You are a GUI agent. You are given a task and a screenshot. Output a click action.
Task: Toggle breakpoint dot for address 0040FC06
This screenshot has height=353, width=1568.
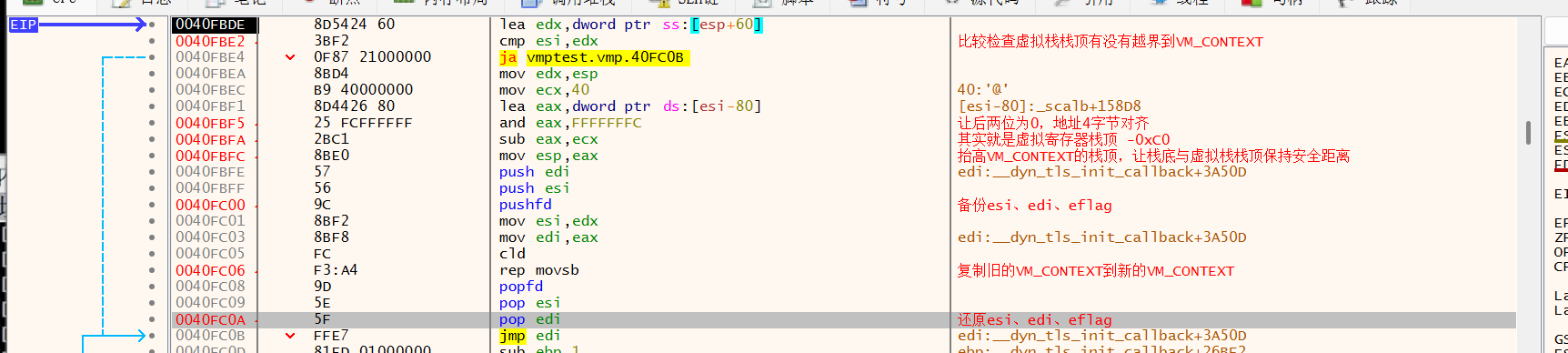pos(152,270)
